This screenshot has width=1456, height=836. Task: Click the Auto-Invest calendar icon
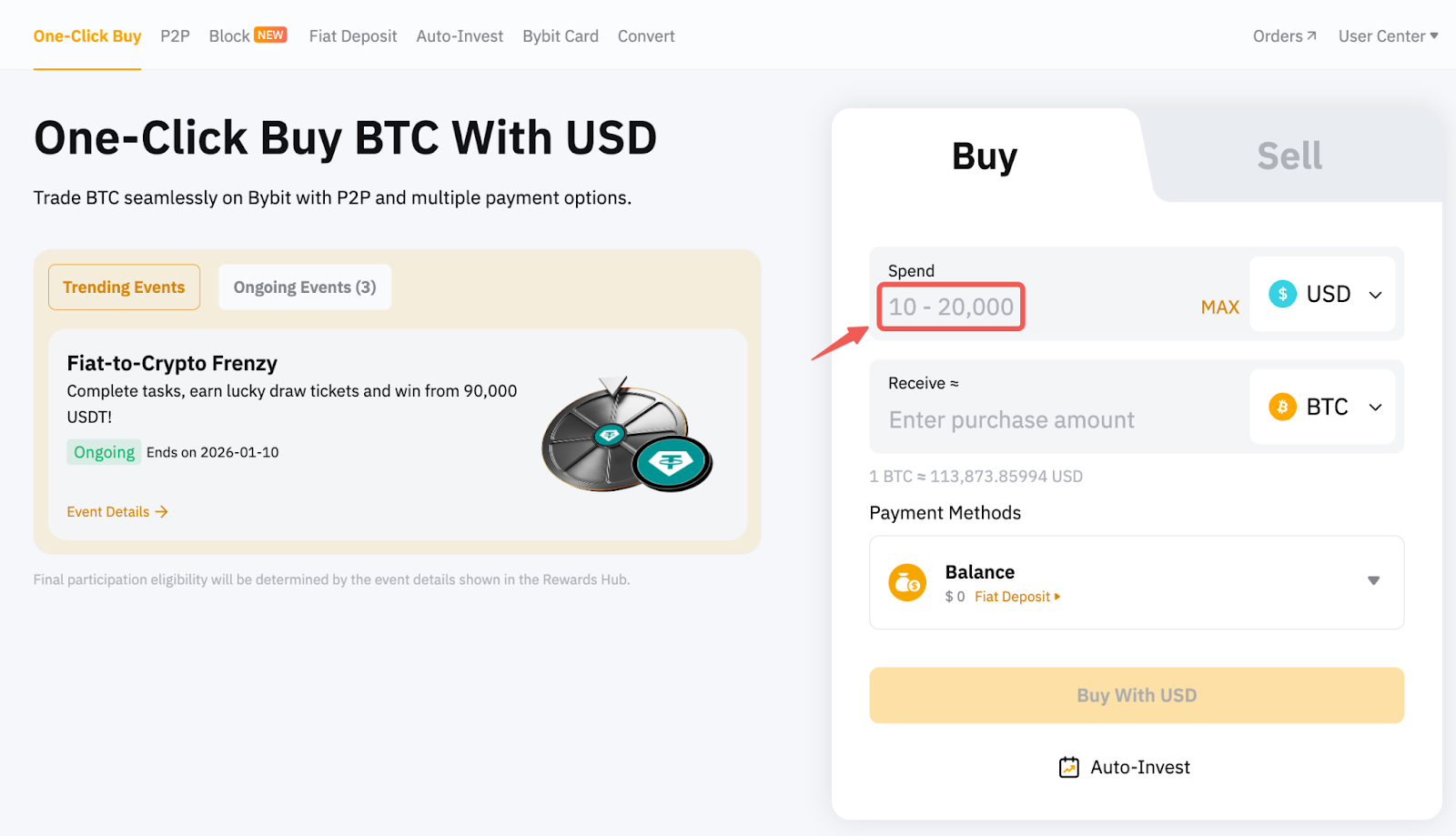click(1069, 768)
